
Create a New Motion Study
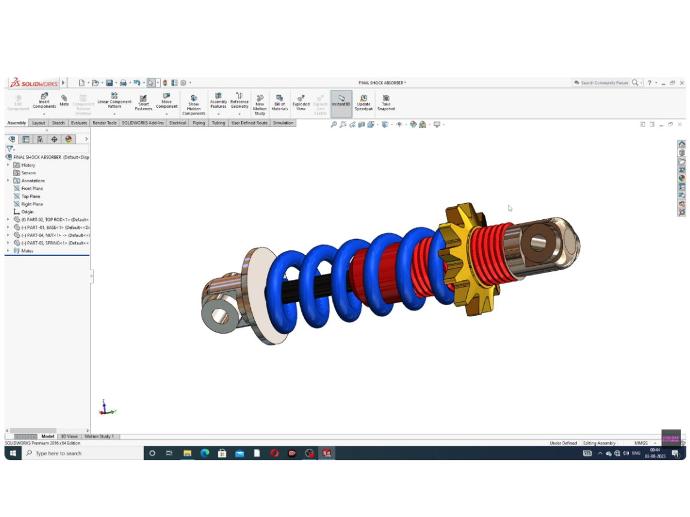pyautogui.click(x=259, y=102)
